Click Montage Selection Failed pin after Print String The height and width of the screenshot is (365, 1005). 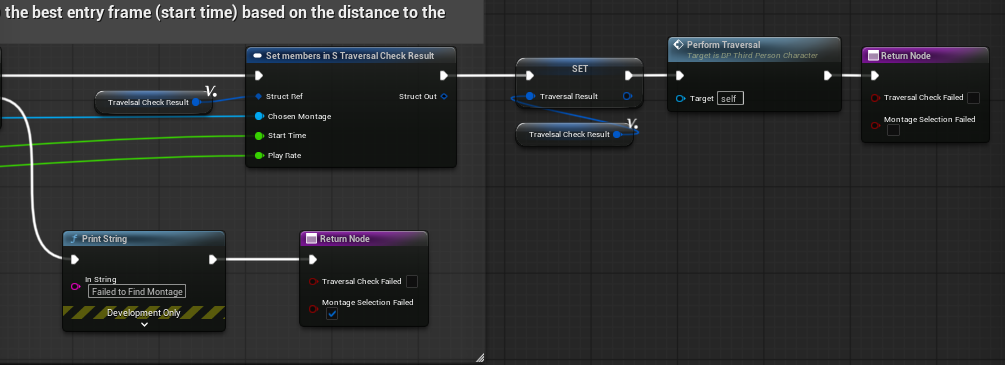point(313,309)
